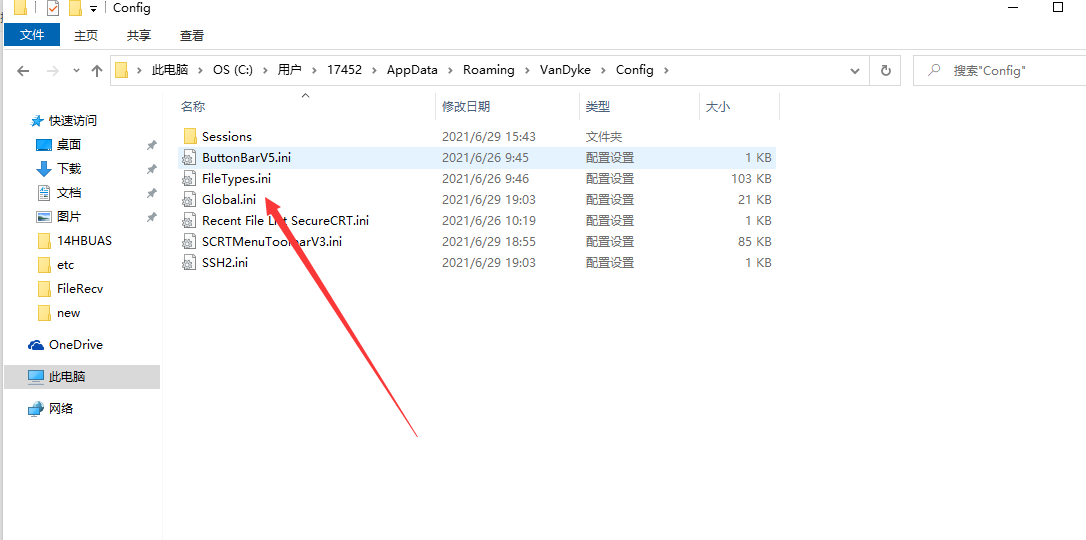Click Roaming in the address bar
The image size is (1086, 540).
(489, 70)
